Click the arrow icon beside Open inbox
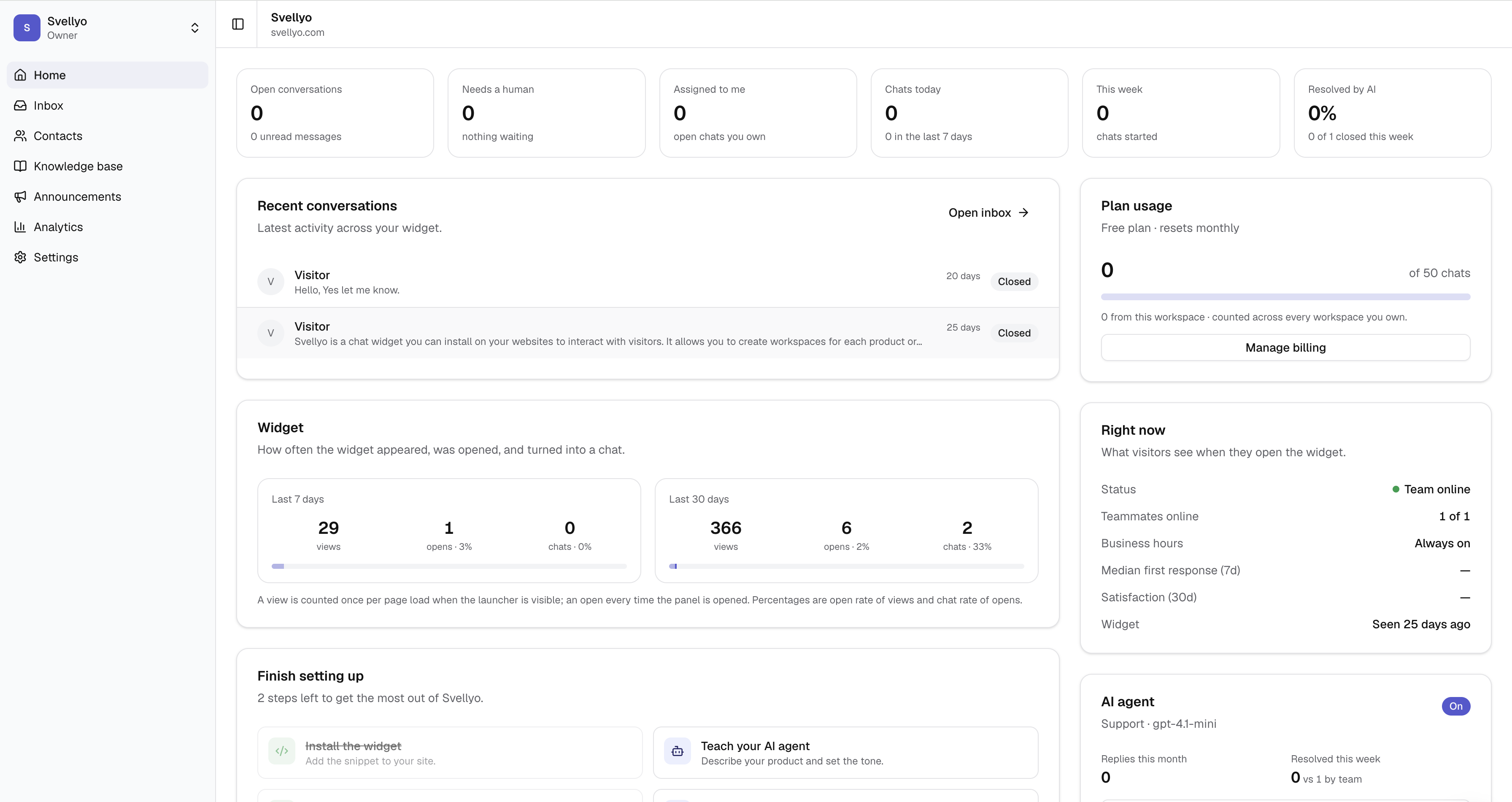Viewport: 1512px width, 802px height. (1023, 213)
